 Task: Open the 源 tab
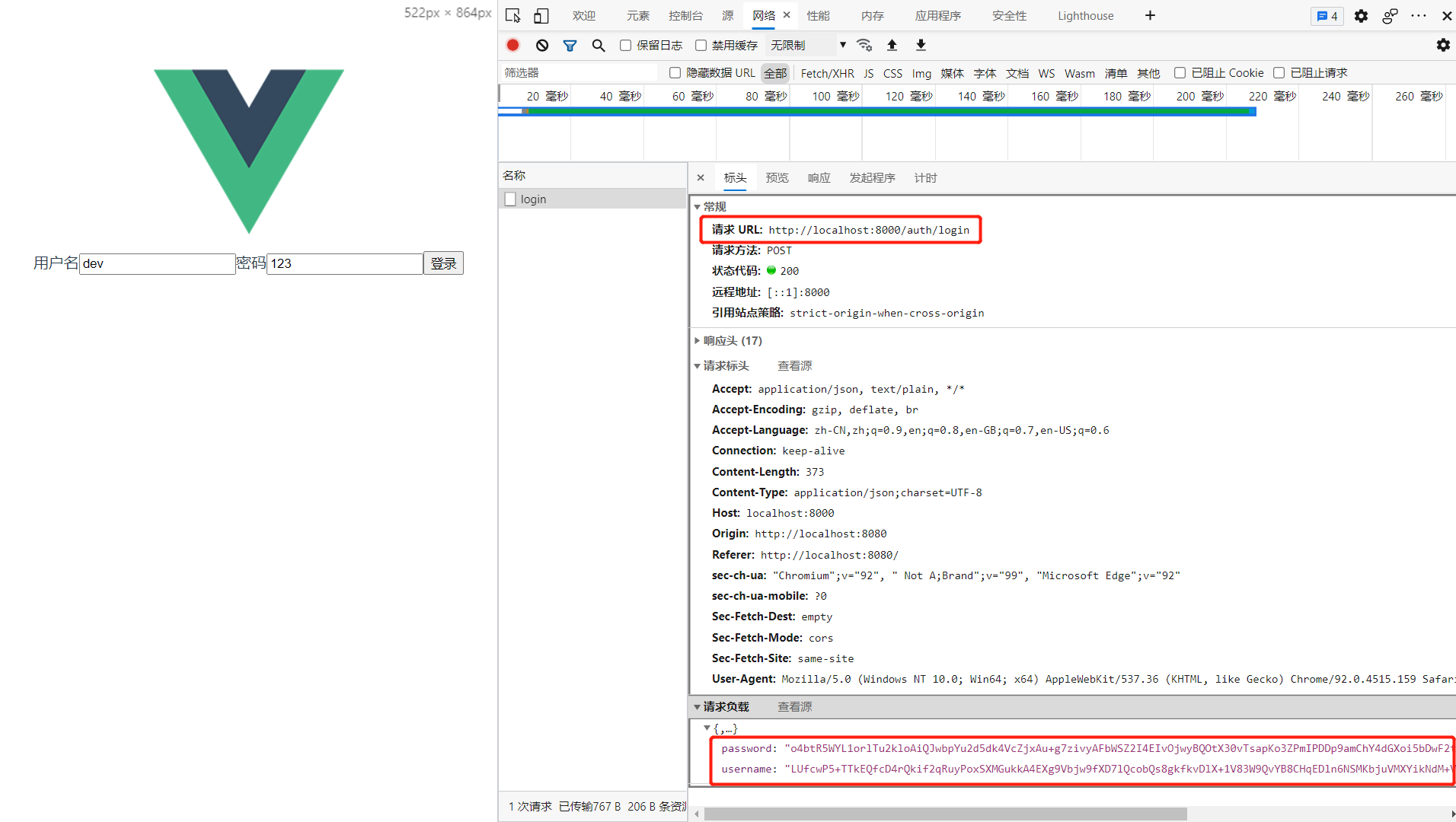728,15
